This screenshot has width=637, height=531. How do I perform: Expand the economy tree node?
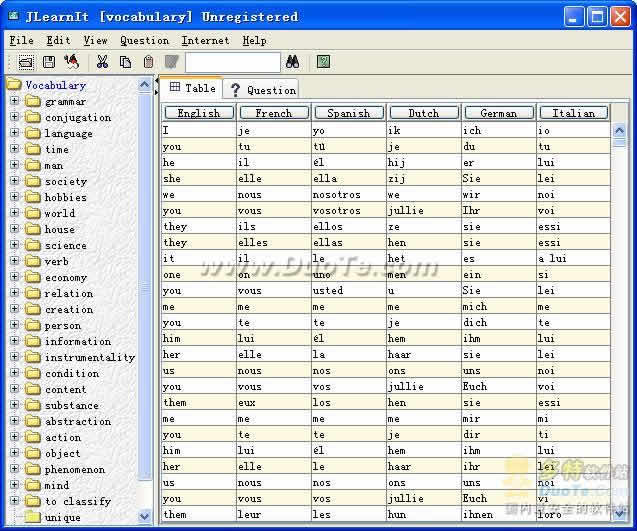click(x=14, y=276)
